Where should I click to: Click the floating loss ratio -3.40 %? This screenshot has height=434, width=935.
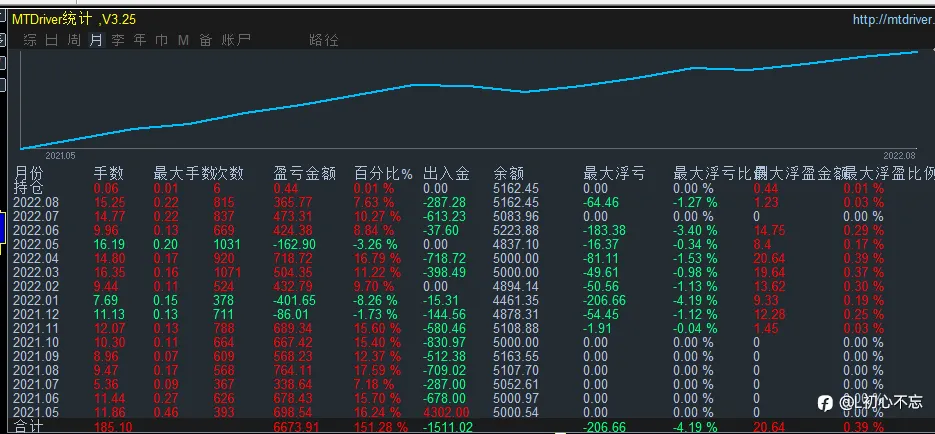pos(695,230)
